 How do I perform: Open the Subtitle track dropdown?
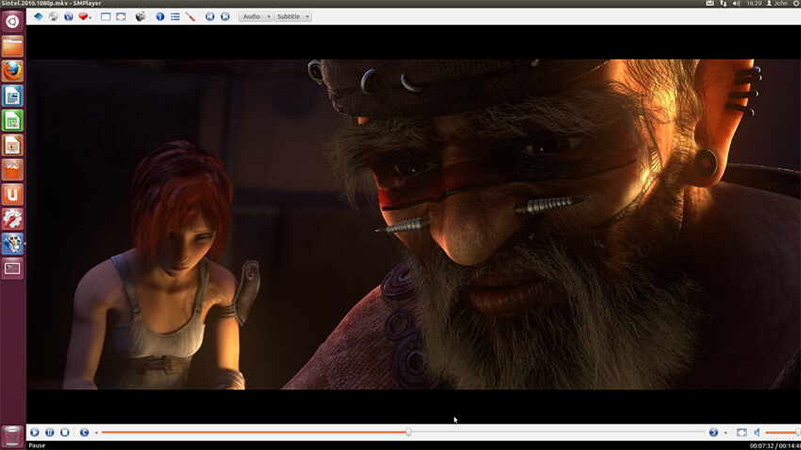pos(293,17)
